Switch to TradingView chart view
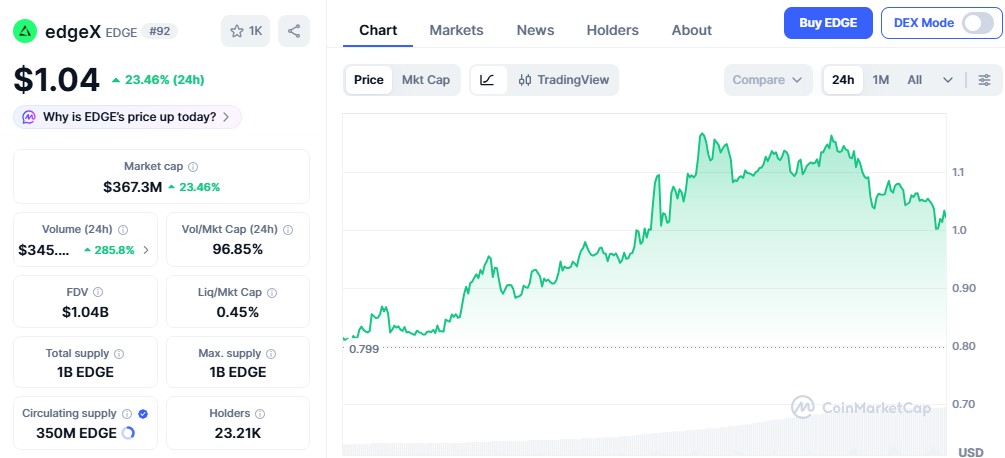The image size is (1005, 458). coord(563,80)
